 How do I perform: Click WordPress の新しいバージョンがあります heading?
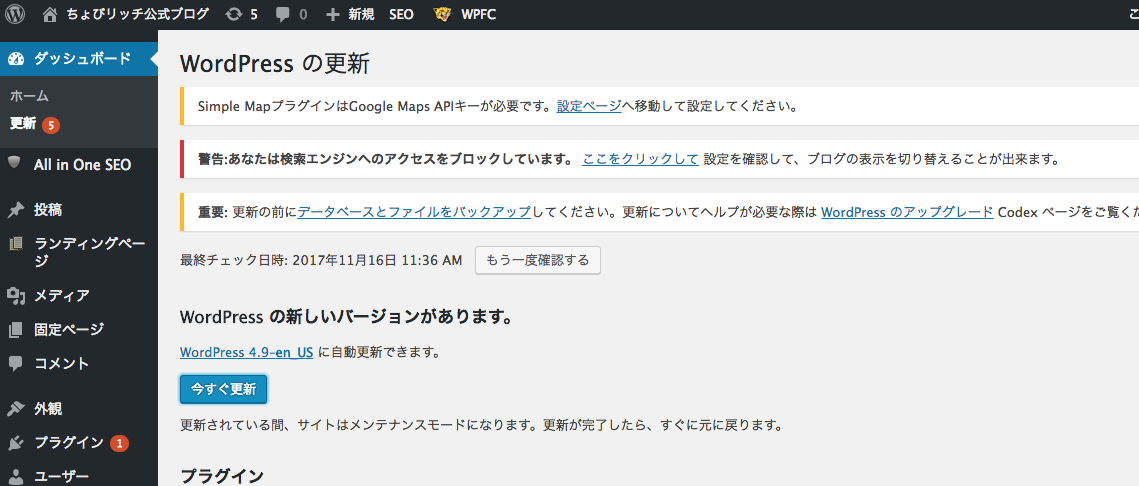click(346, 317)
